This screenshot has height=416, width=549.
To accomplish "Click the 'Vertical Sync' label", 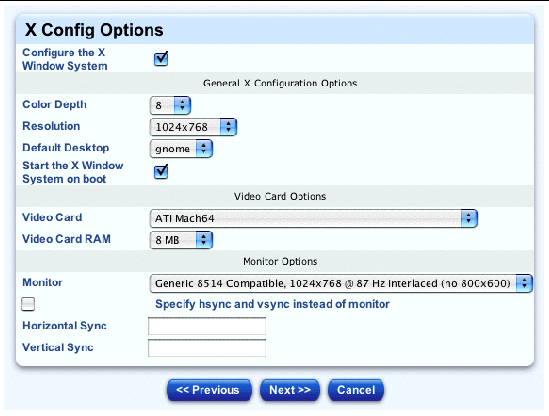I will (x=58, y=347).
